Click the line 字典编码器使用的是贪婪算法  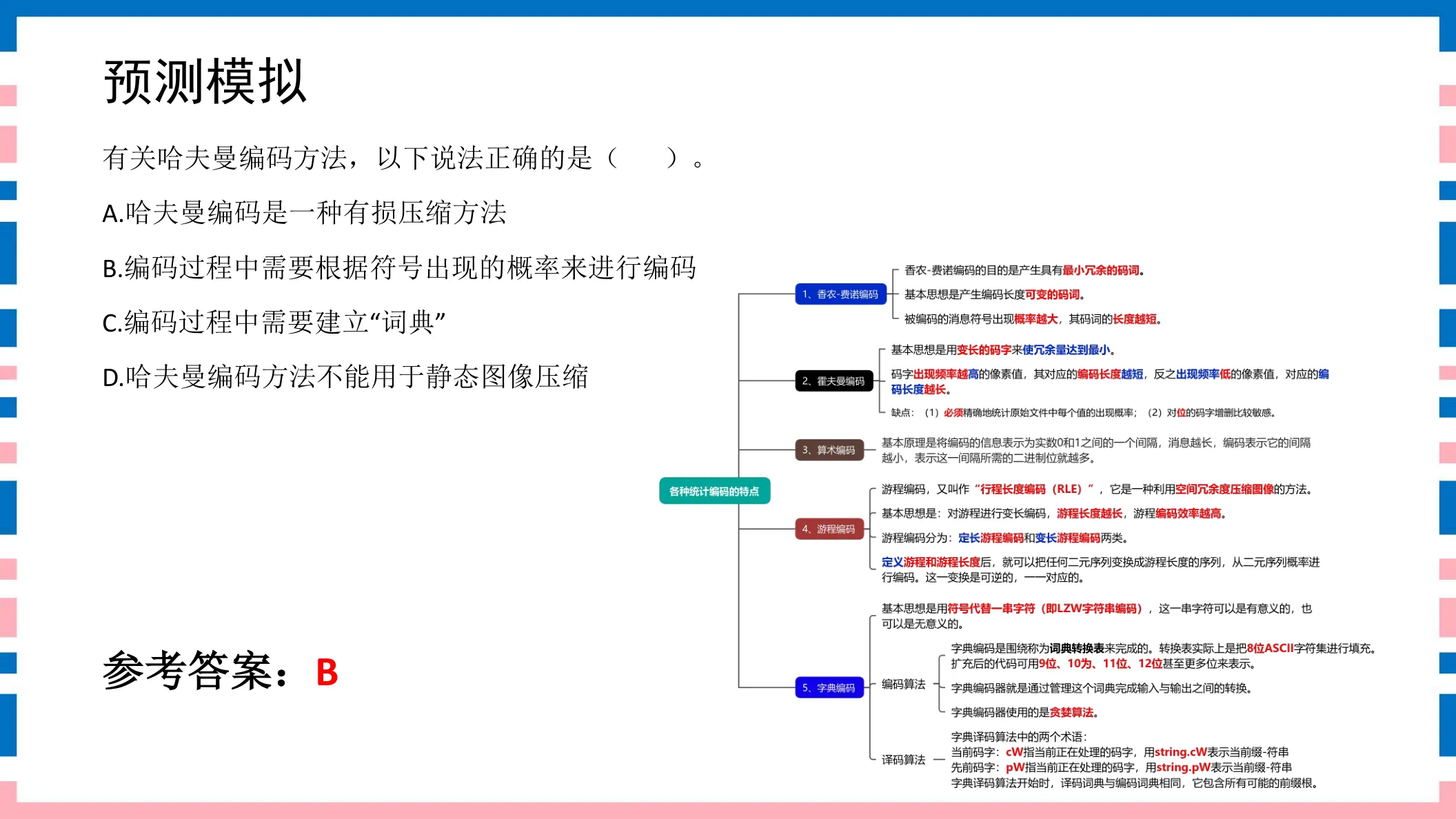click(x=1025, y=713)
